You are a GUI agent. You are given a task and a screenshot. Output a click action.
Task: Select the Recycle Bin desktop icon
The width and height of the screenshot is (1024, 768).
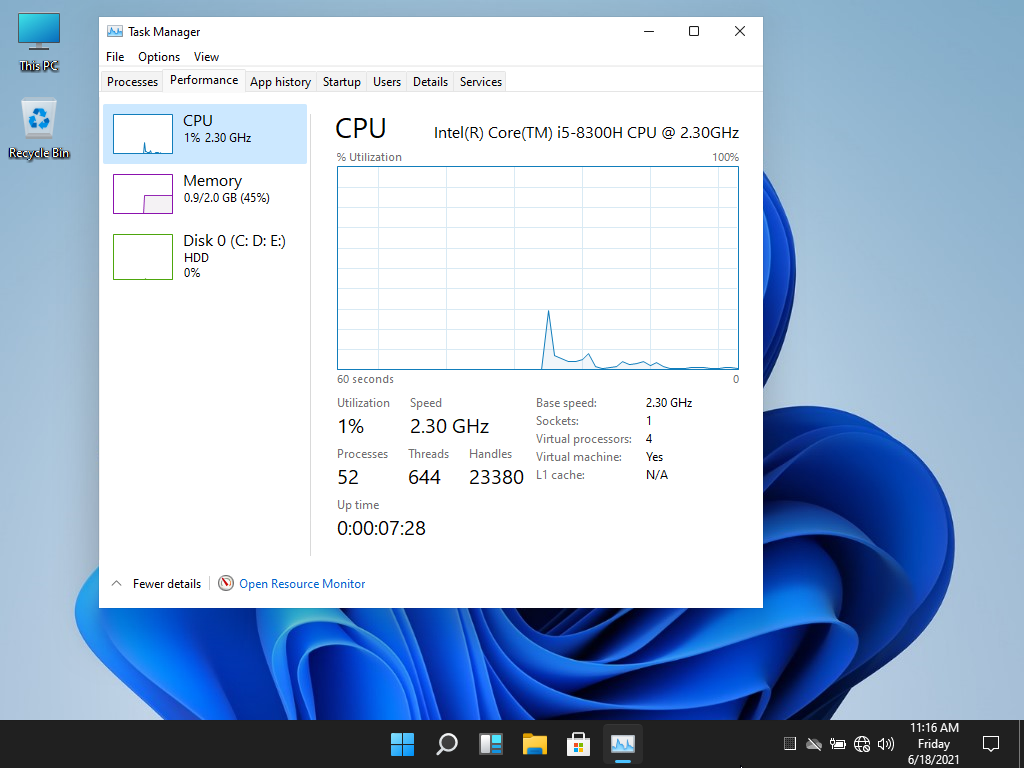coord(39,129)
